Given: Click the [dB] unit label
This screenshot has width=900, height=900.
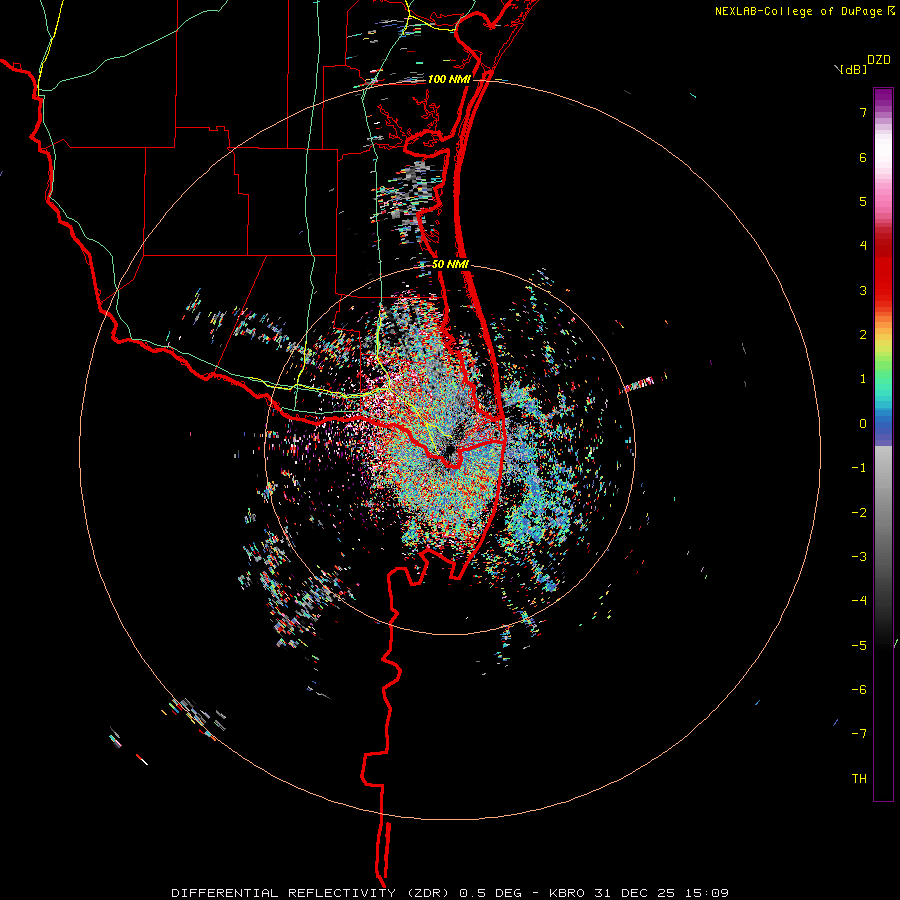Looking at the screenshot, I should pyautogui.click(x=853, y=70).
